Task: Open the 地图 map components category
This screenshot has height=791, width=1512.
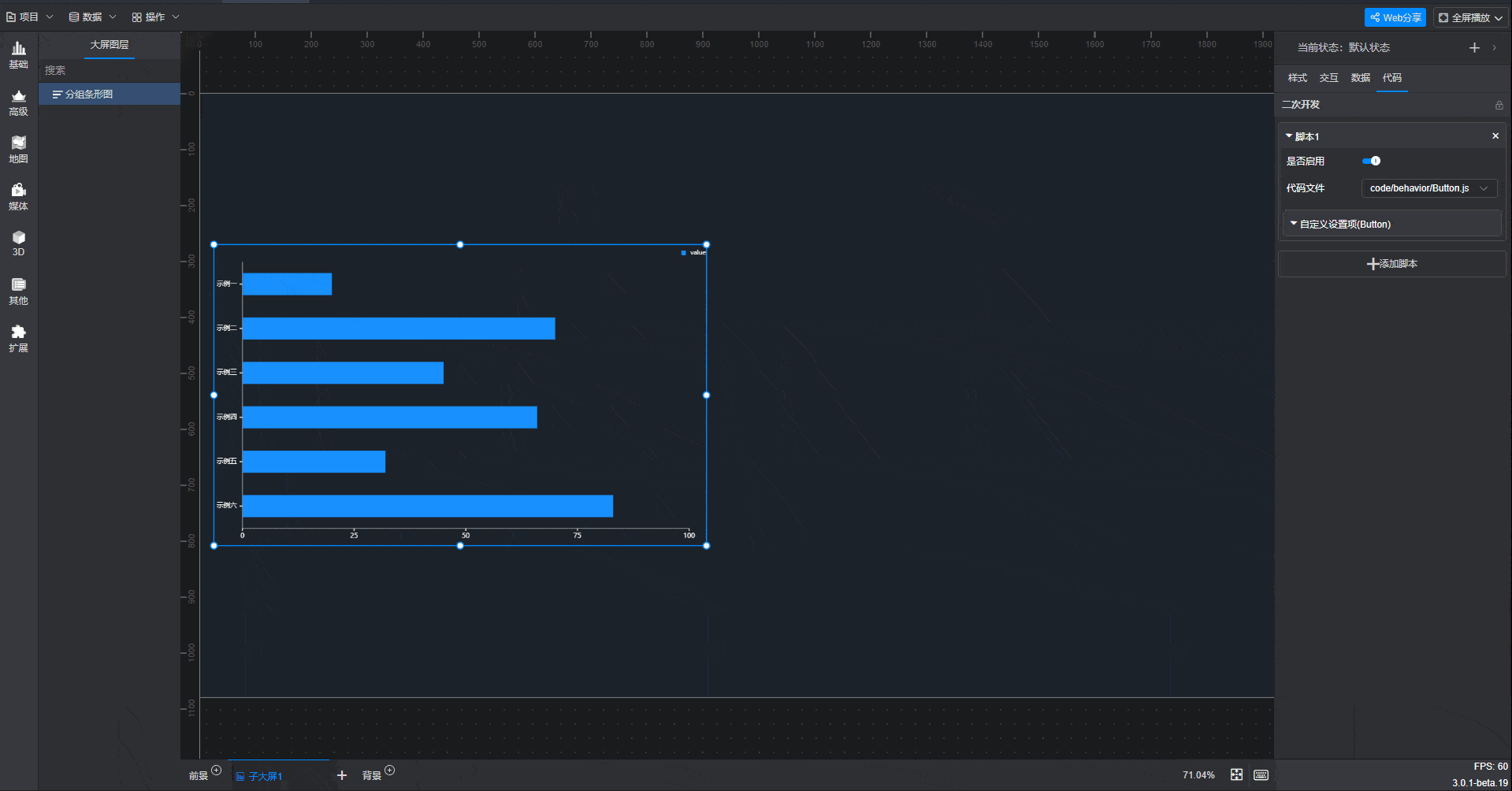Action: tap(18, 150)
